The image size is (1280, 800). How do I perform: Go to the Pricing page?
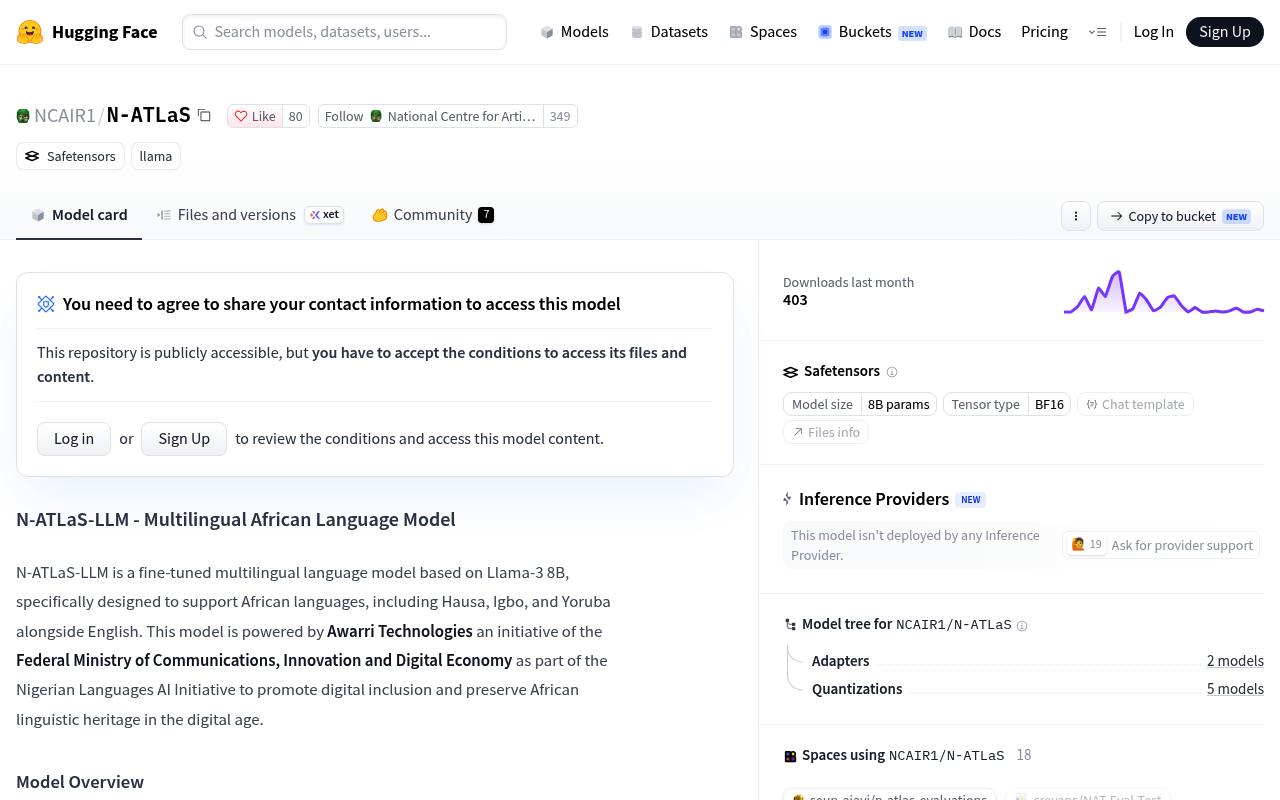click(1044, 32)
